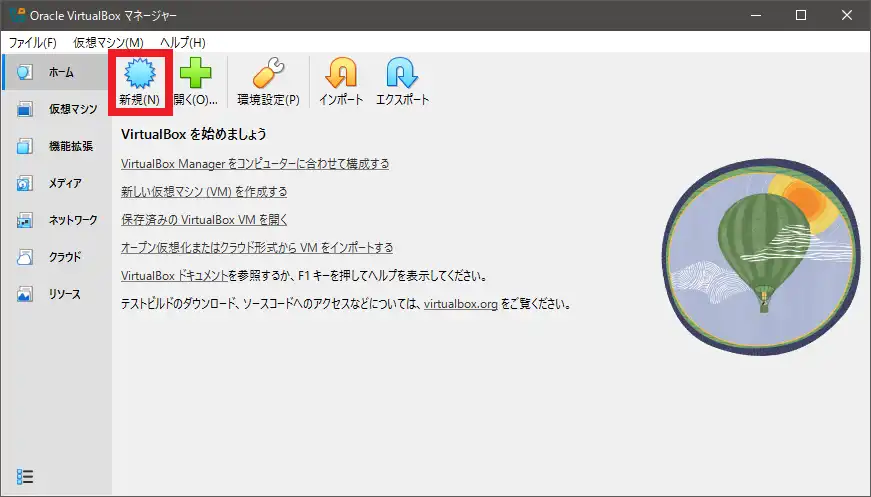The height and width of the screenshot is (497, 871).
Task: Click the blue Export (エクスポート) arrow icon
Action: (x=402, y=73)
